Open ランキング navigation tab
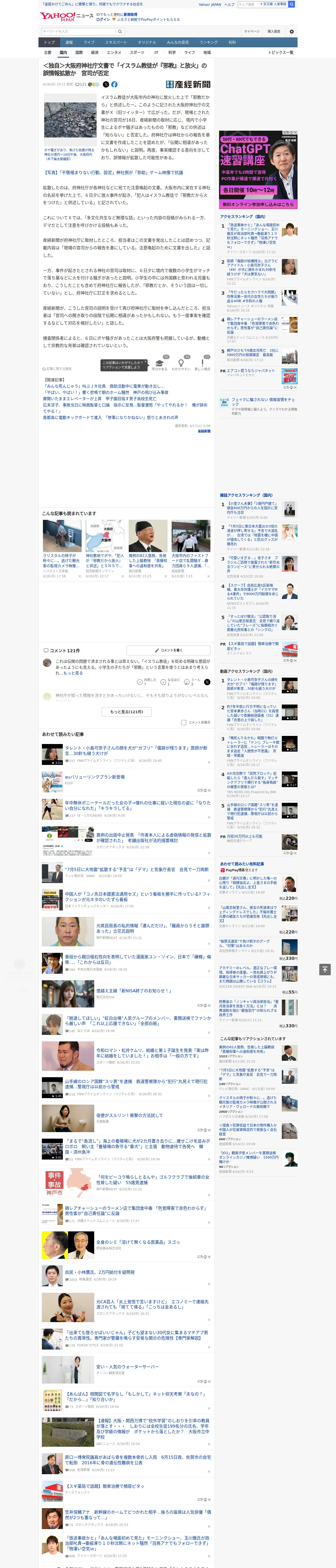 [x=209, y=43]
